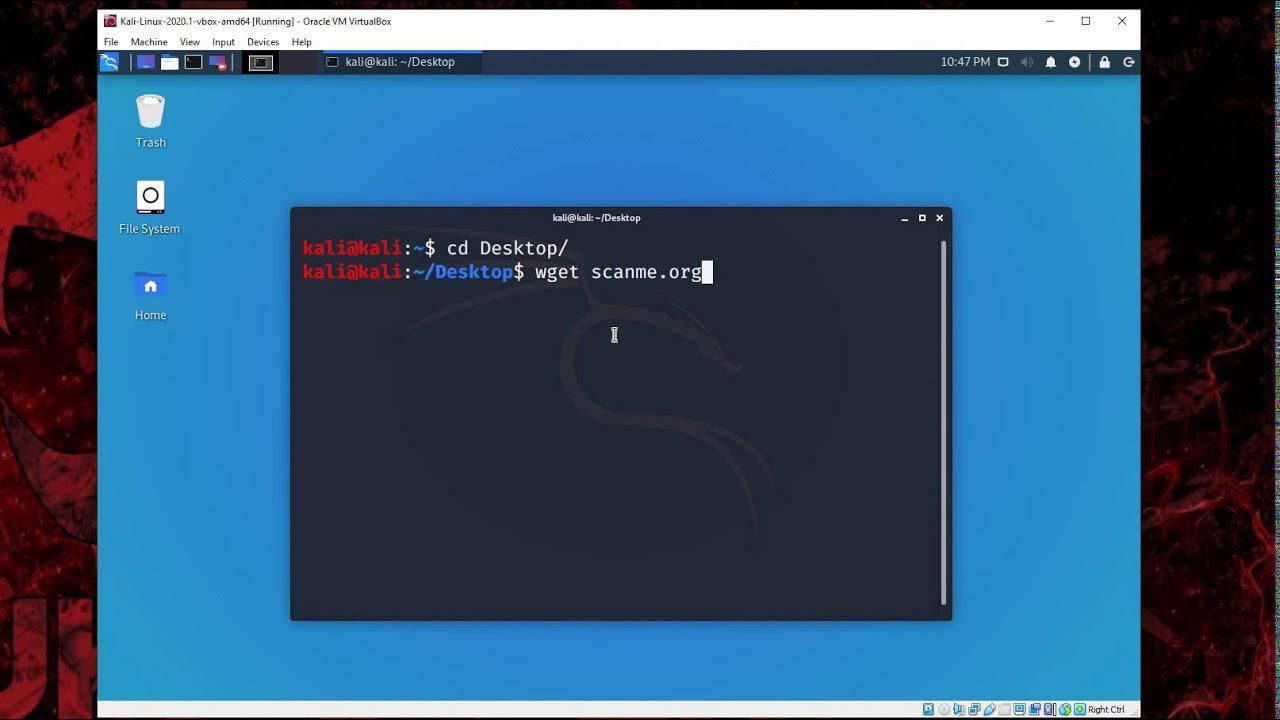Click the USB devices status icon
Image resolution: width=1280 pixels, height=720 pixels.
tap(990, 710)
